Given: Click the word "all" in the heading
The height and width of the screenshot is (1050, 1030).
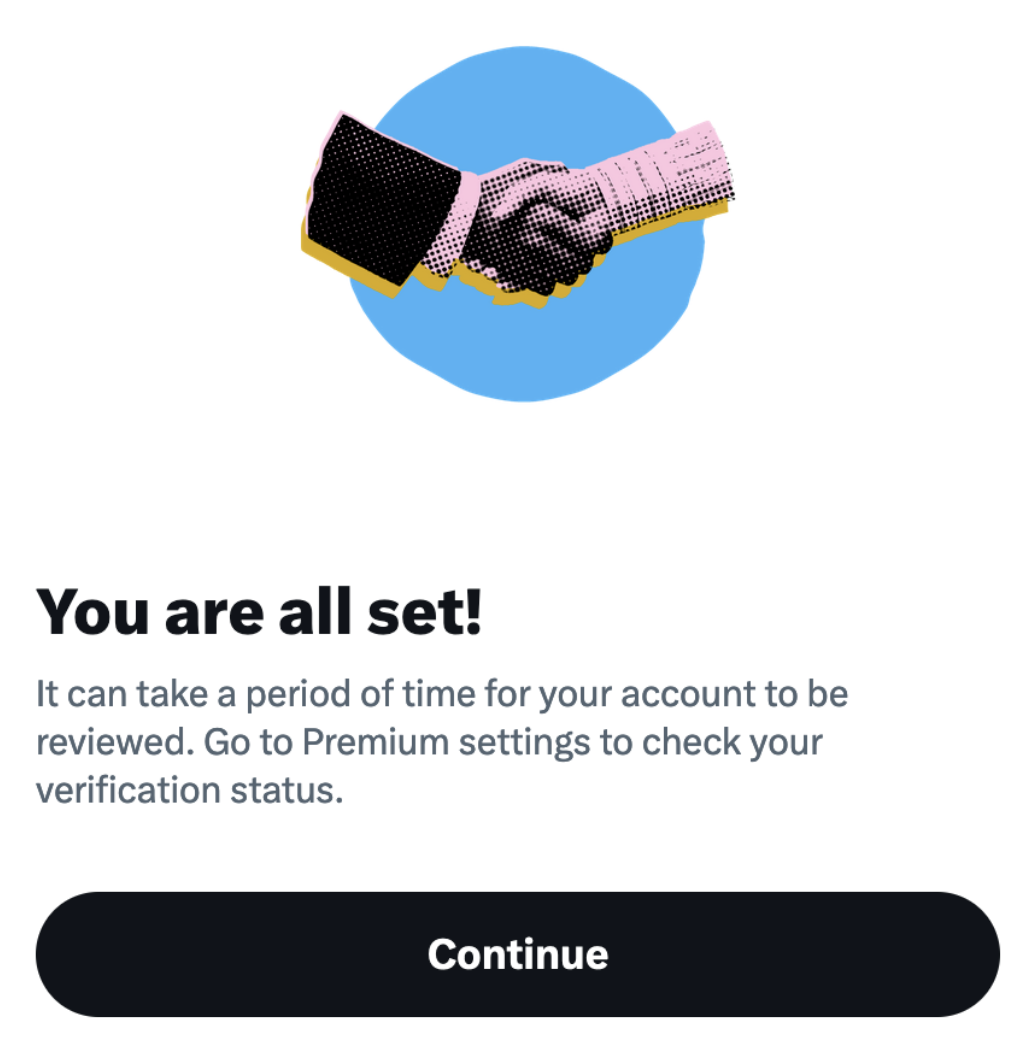Looking at the screenshot, I should tap(315, 611).
